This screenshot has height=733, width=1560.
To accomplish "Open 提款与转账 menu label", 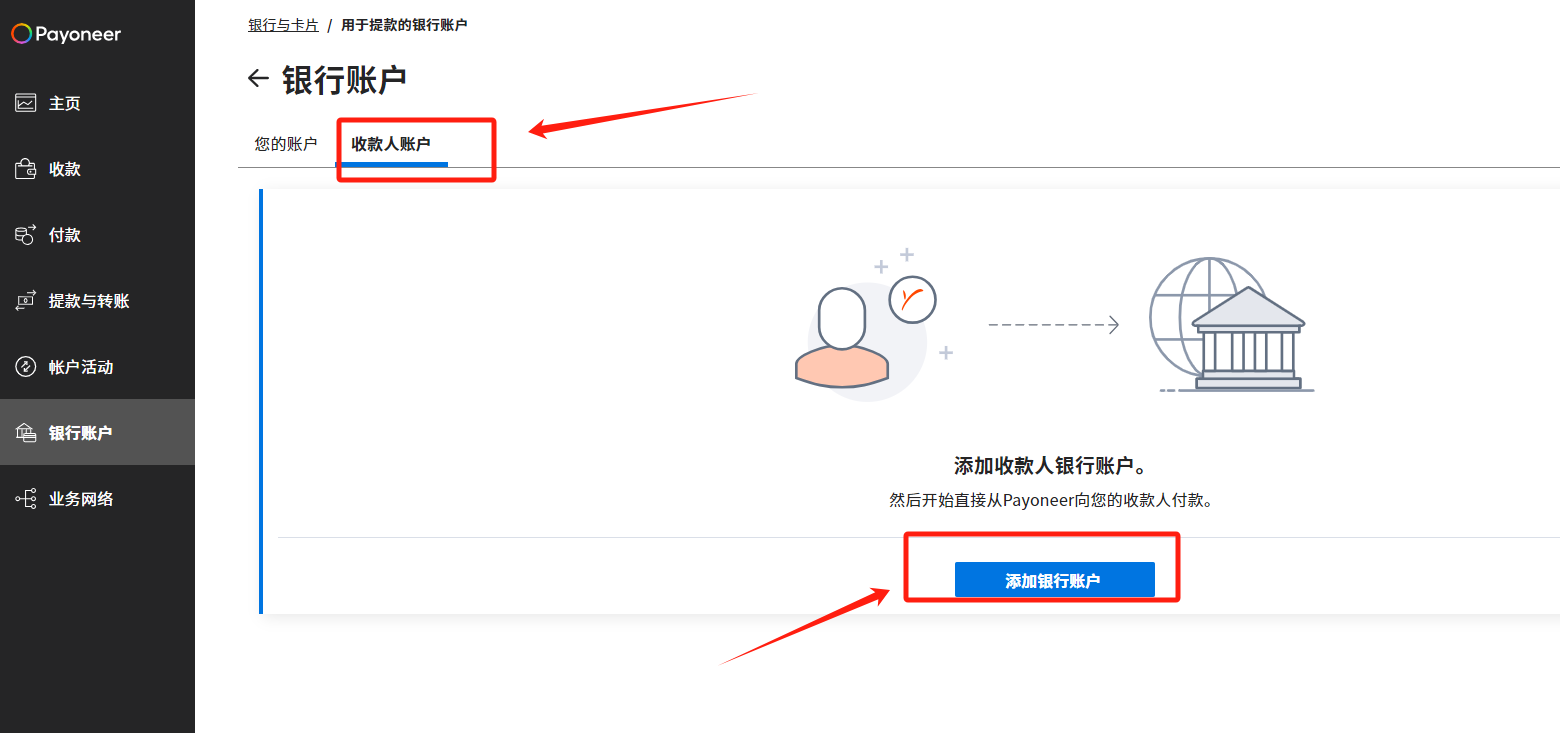I will pyautogui.click(x=89, y=301).
